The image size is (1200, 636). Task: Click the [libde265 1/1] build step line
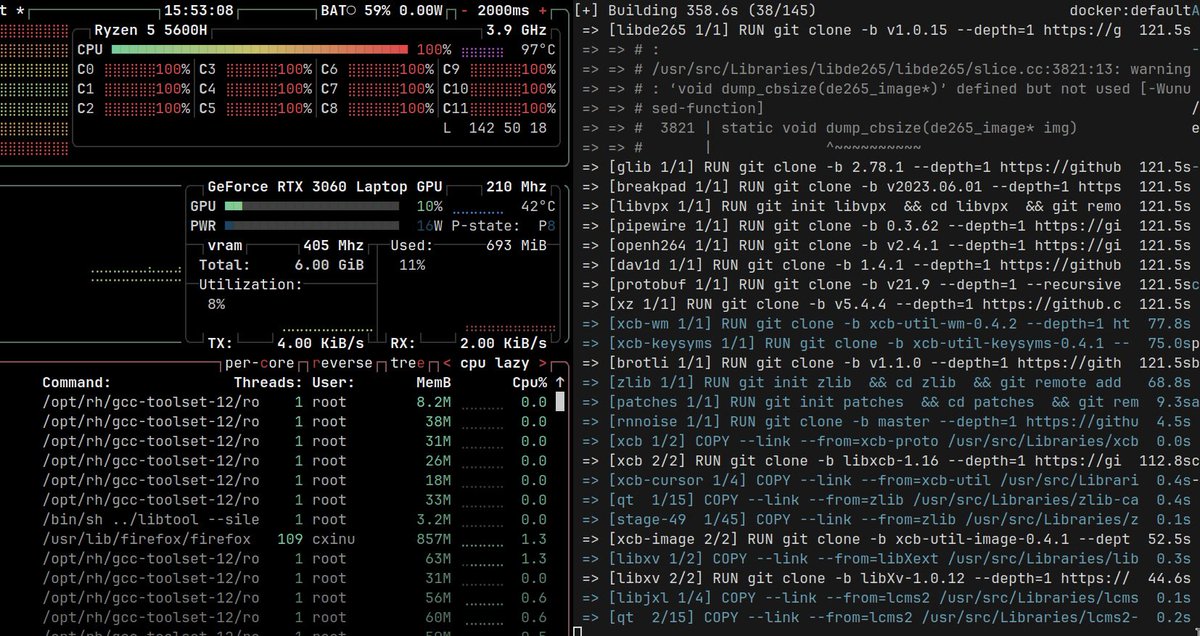pyautogui.click(x=886, y=31)
